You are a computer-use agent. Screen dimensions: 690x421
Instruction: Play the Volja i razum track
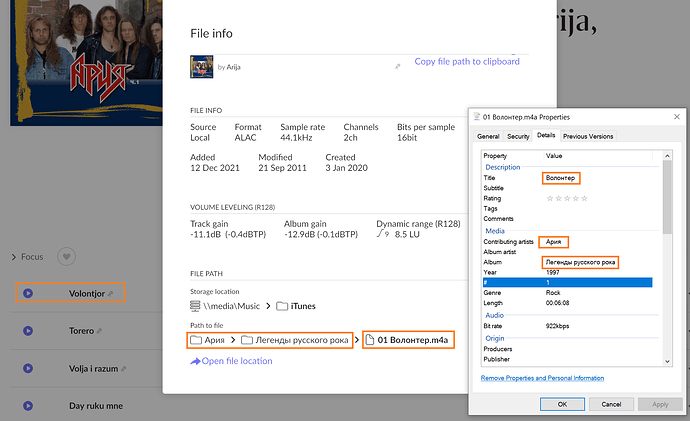click(x=28, y=368)
